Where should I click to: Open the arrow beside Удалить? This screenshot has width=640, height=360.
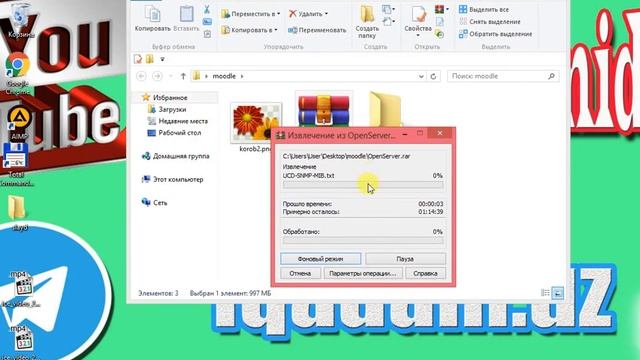click(326, 14)
